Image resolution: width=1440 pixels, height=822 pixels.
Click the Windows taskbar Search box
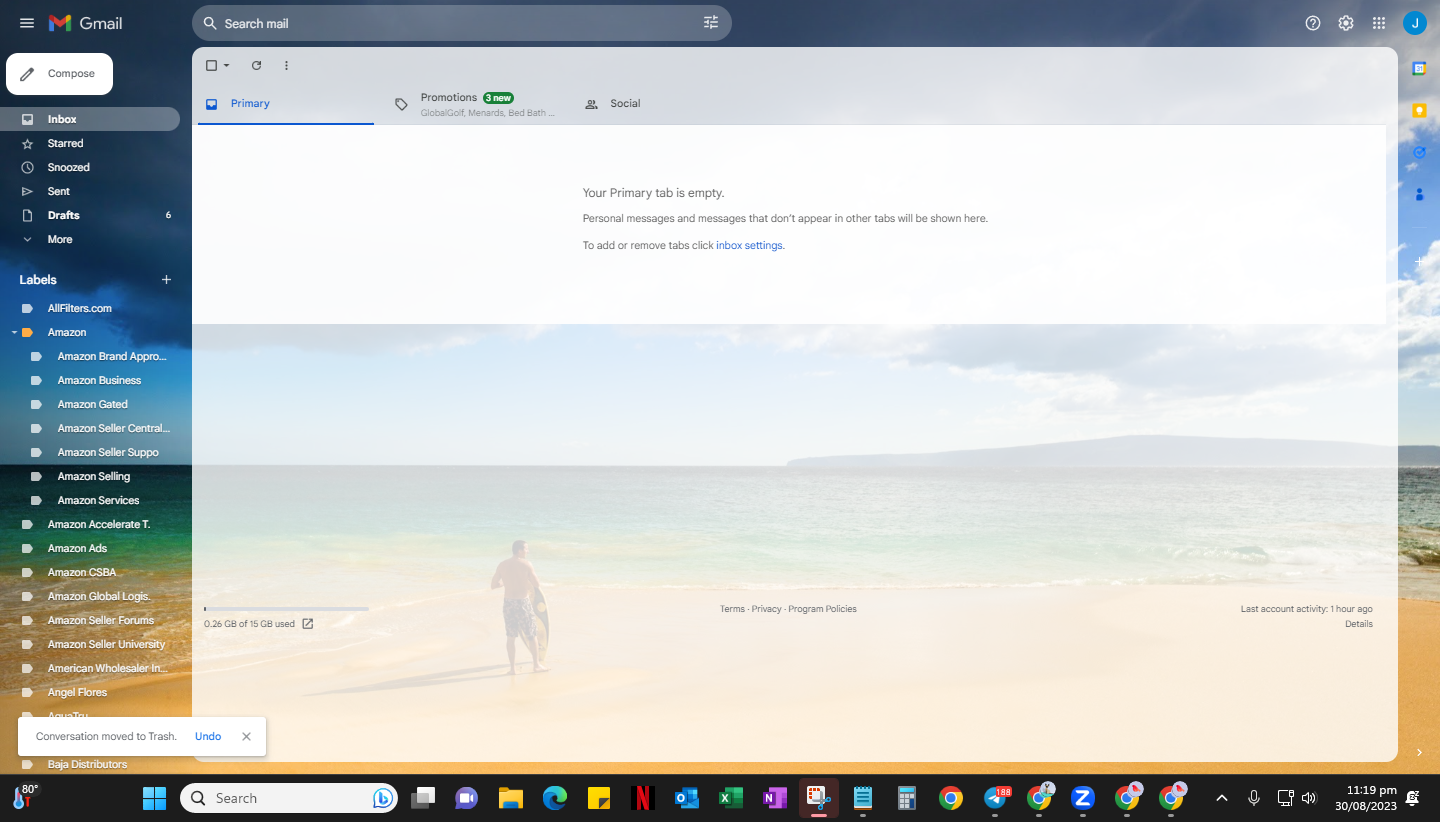(x=289, y=798)
